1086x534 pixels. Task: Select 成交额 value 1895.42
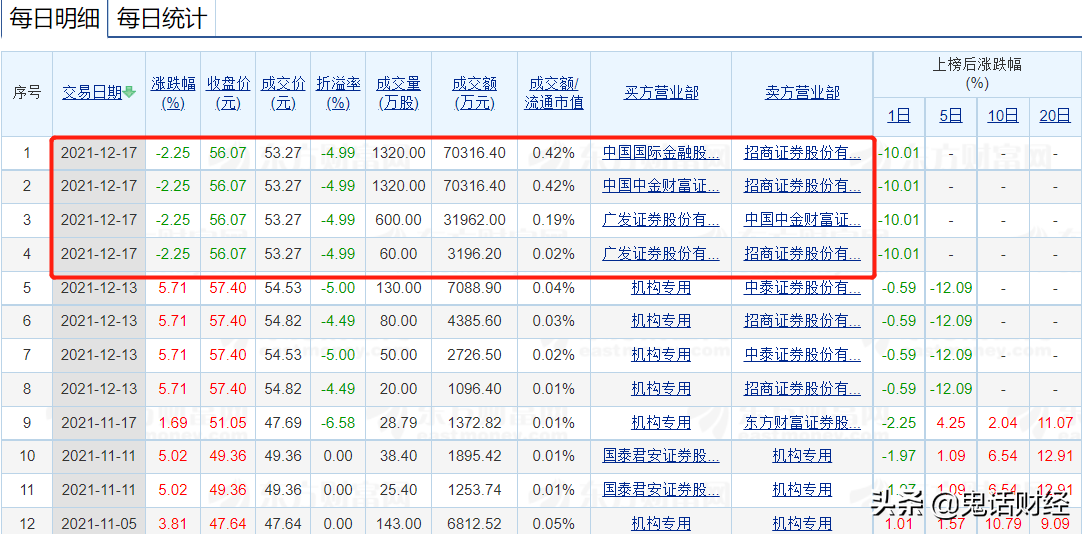point(474,456)
